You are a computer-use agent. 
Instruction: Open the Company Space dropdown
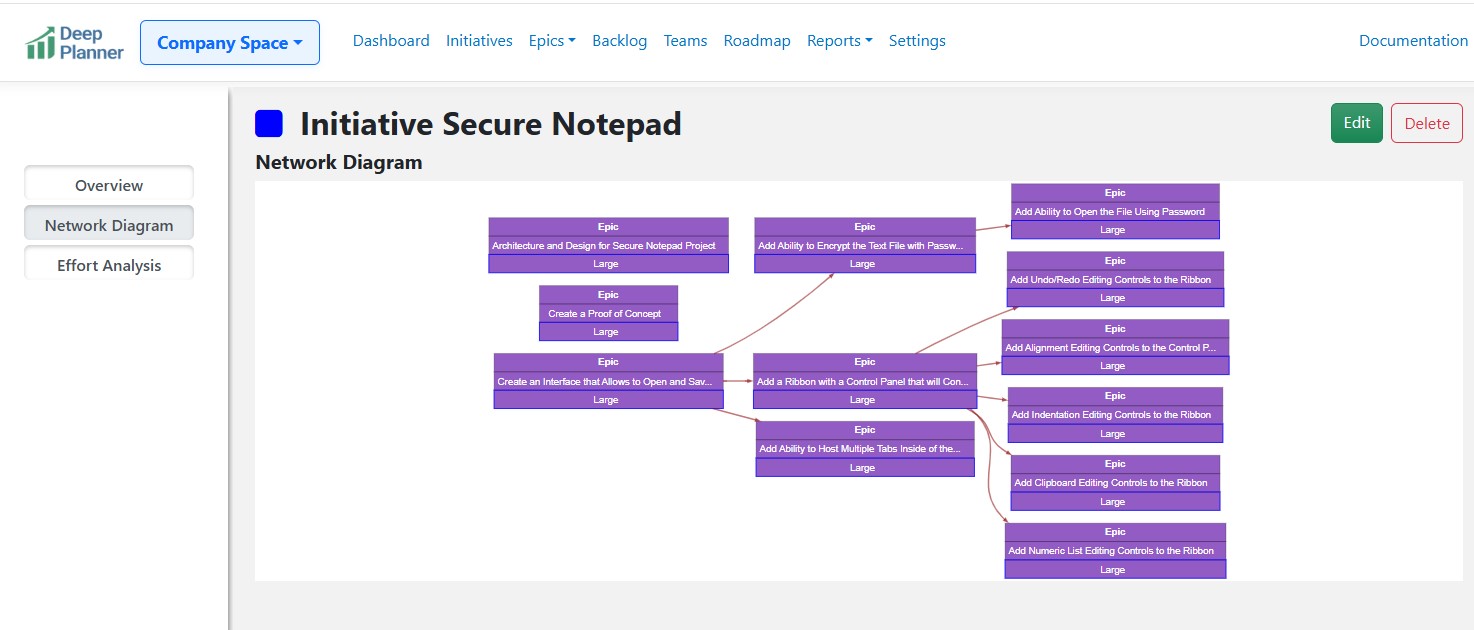[x=229, y=43]
